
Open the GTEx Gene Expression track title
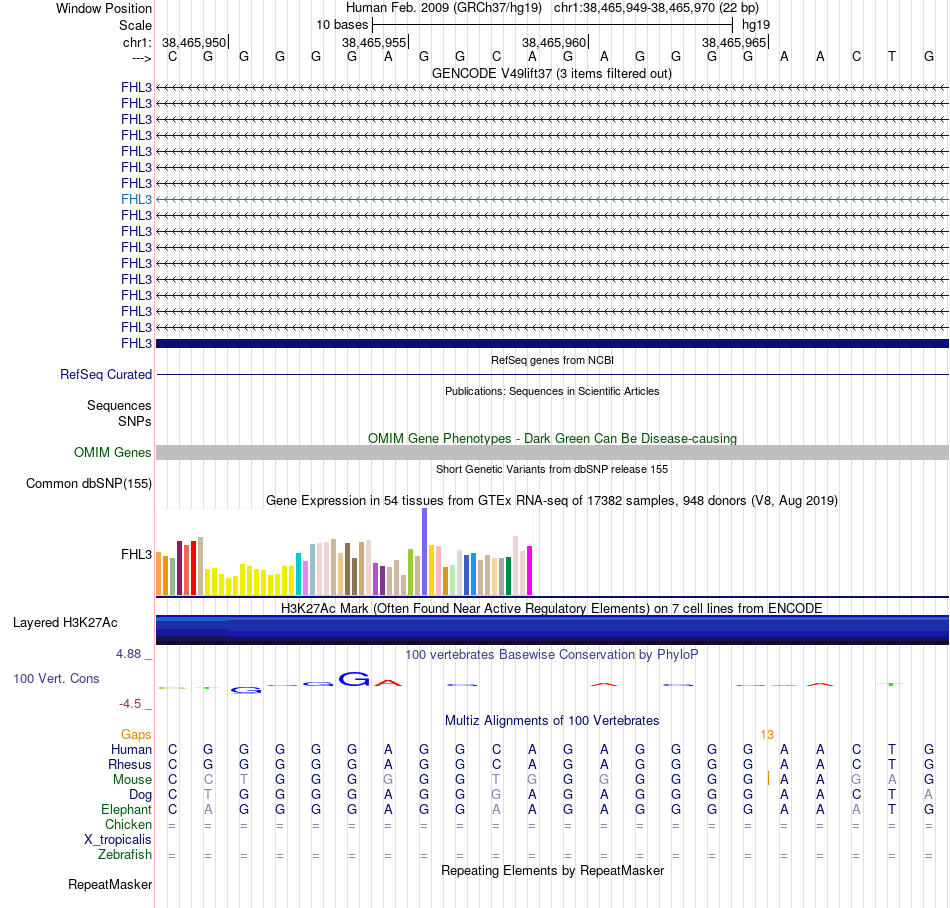pyautogui.click(x=552, y=500)
